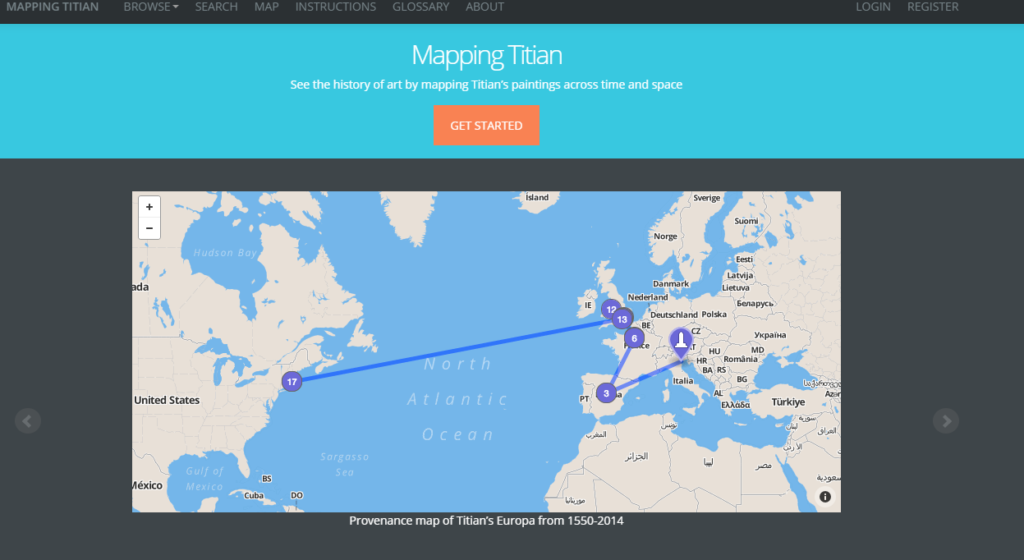Click the map marker numbered 6
Viewport: 1024px width, 560px height.
(x=634, y=339)
